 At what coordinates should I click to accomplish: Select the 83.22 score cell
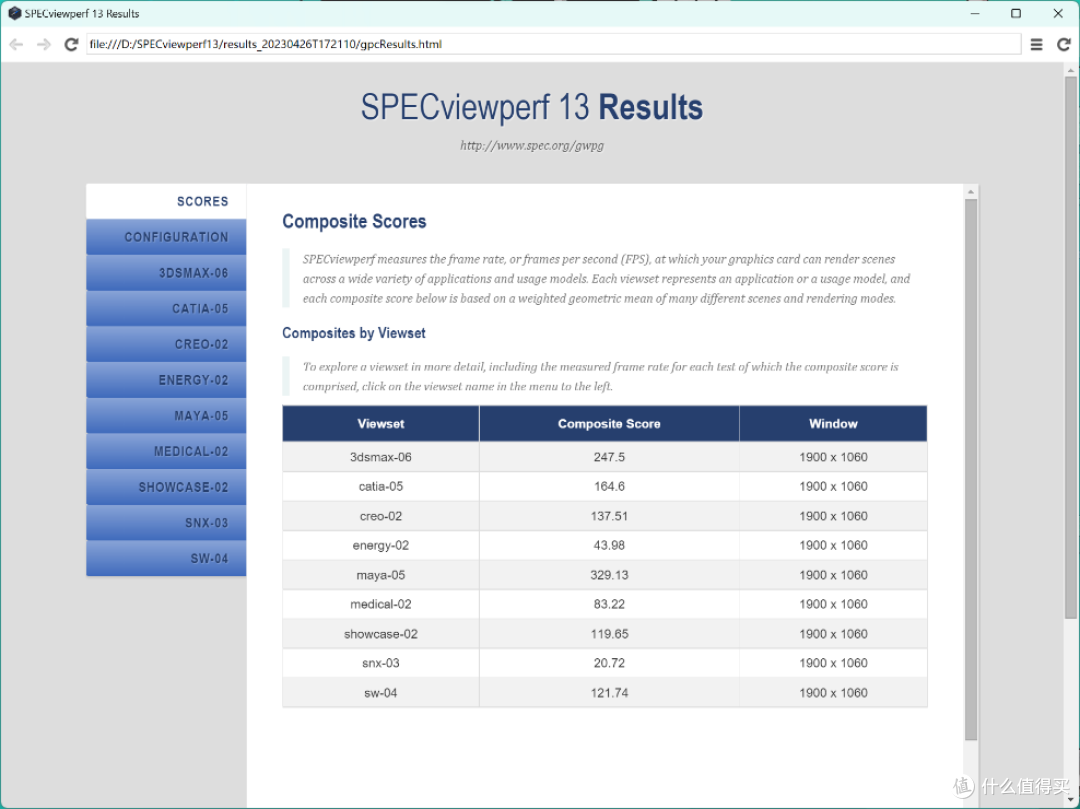609,604
